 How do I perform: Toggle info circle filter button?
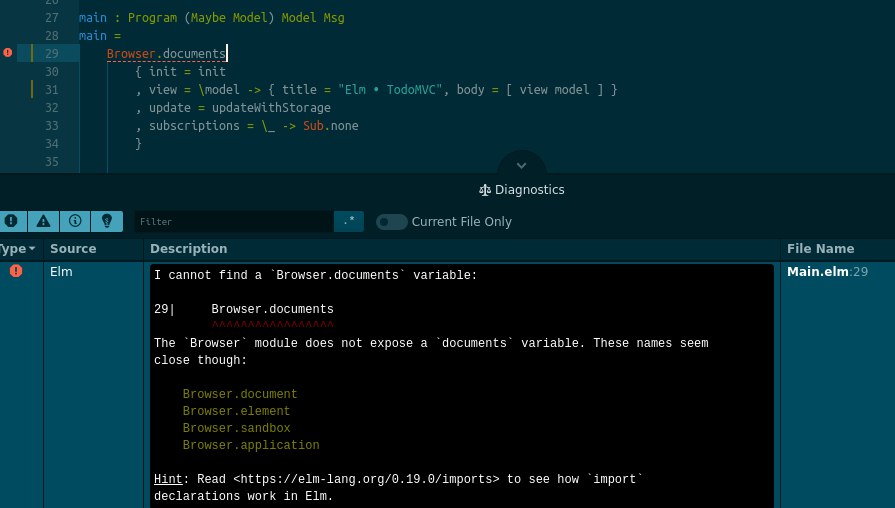coord(75,221)
